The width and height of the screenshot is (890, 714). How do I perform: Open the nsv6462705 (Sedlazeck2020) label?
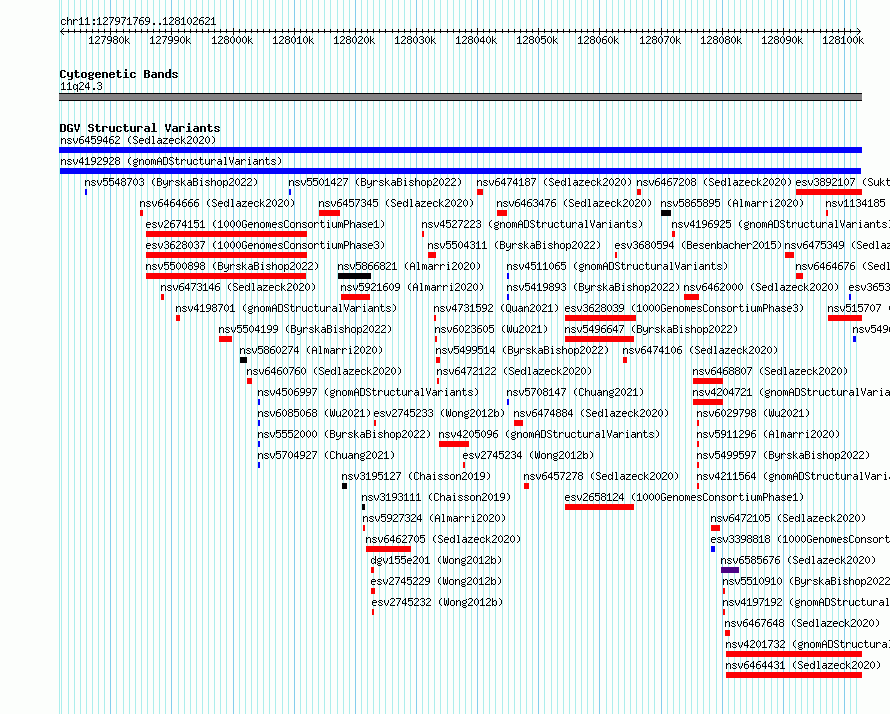tap(443, 539)
